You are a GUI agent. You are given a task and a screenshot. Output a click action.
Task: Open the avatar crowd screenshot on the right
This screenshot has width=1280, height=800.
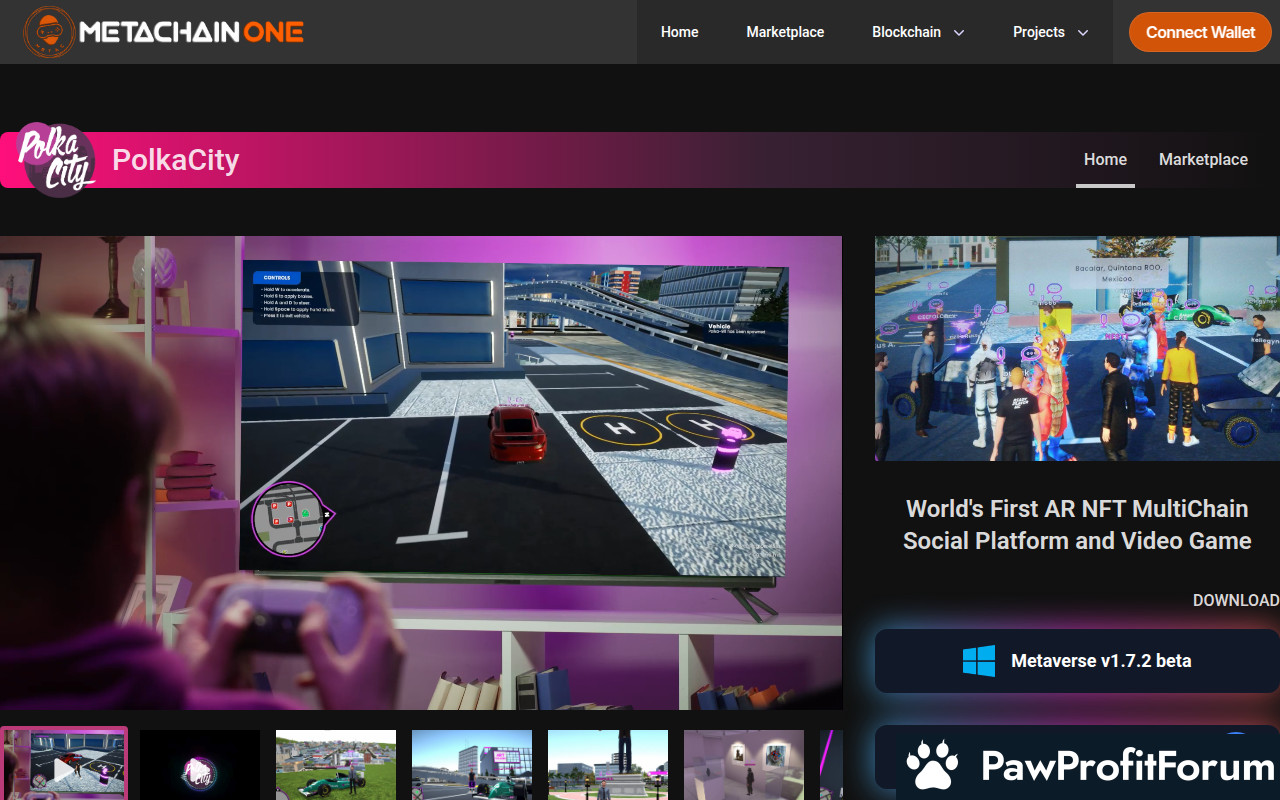[1076, 348]
